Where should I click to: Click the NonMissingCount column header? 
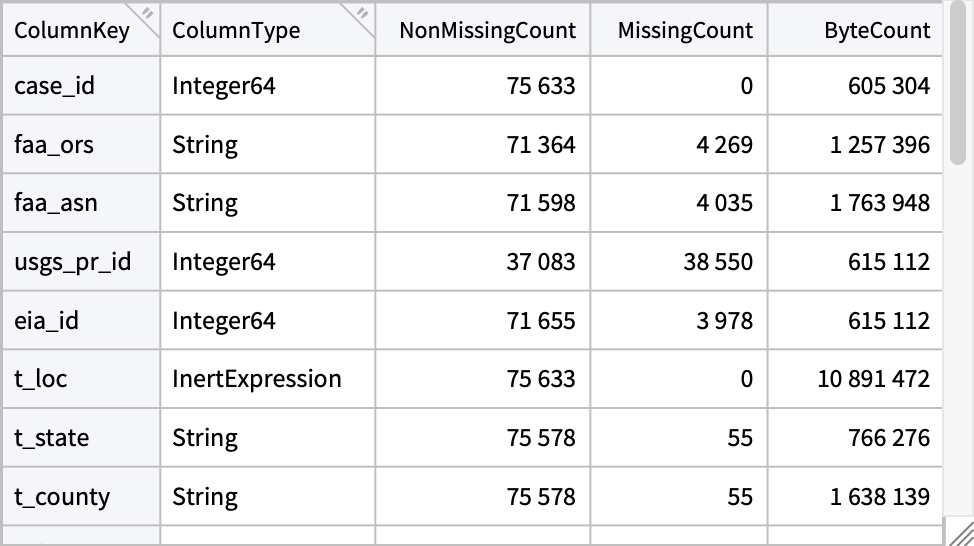(487, 30)
